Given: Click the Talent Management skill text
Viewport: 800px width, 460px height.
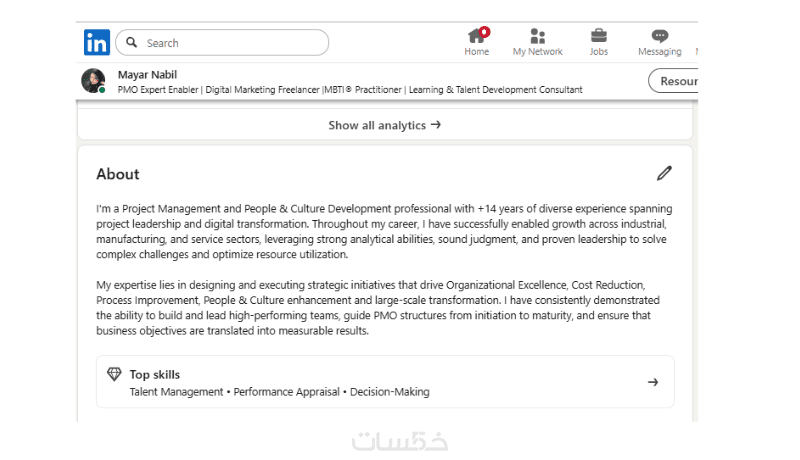Looking at the screenshot, I should point(176,392).
